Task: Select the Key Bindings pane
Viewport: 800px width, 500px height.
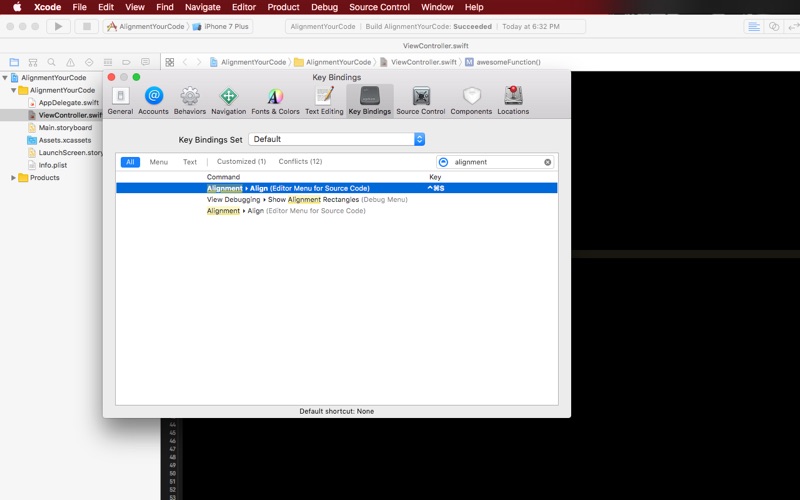Action: [370, 101]
